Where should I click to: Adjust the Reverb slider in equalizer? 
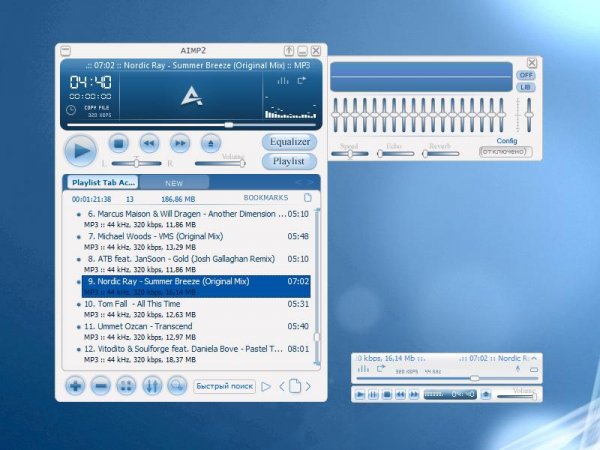[x=441, y=154]
